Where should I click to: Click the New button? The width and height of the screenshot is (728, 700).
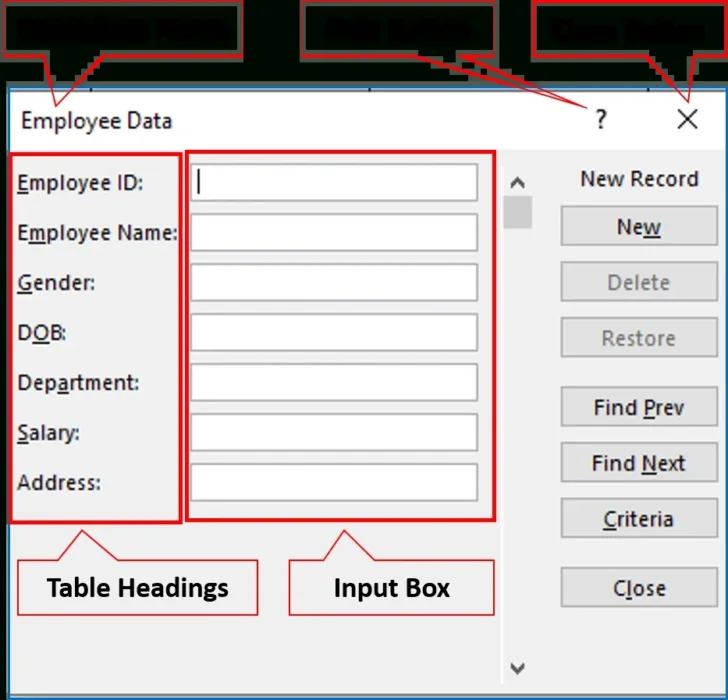click(x=639, y=226)
